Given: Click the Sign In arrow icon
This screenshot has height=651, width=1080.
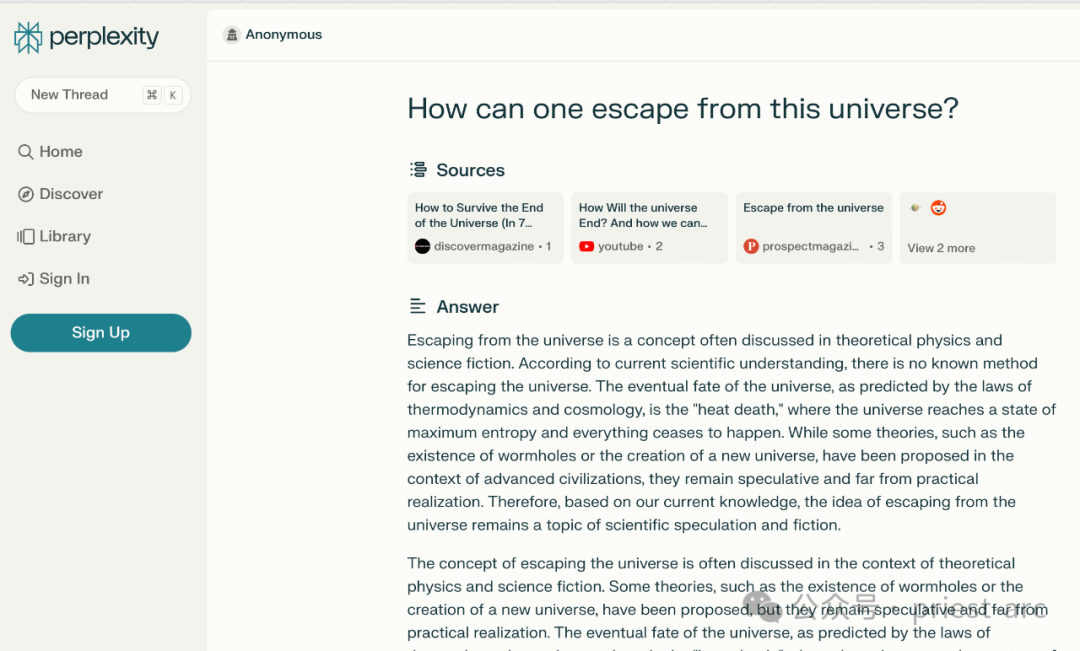Looking at the screenshot, I should (x=26, y=279).
